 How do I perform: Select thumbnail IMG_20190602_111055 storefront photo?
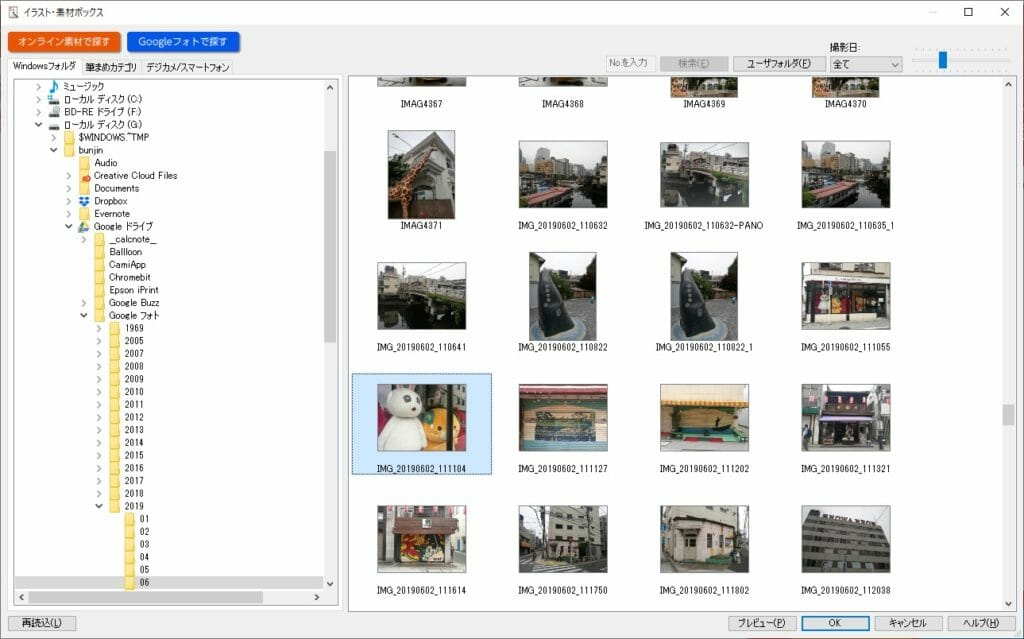(846, 296)
